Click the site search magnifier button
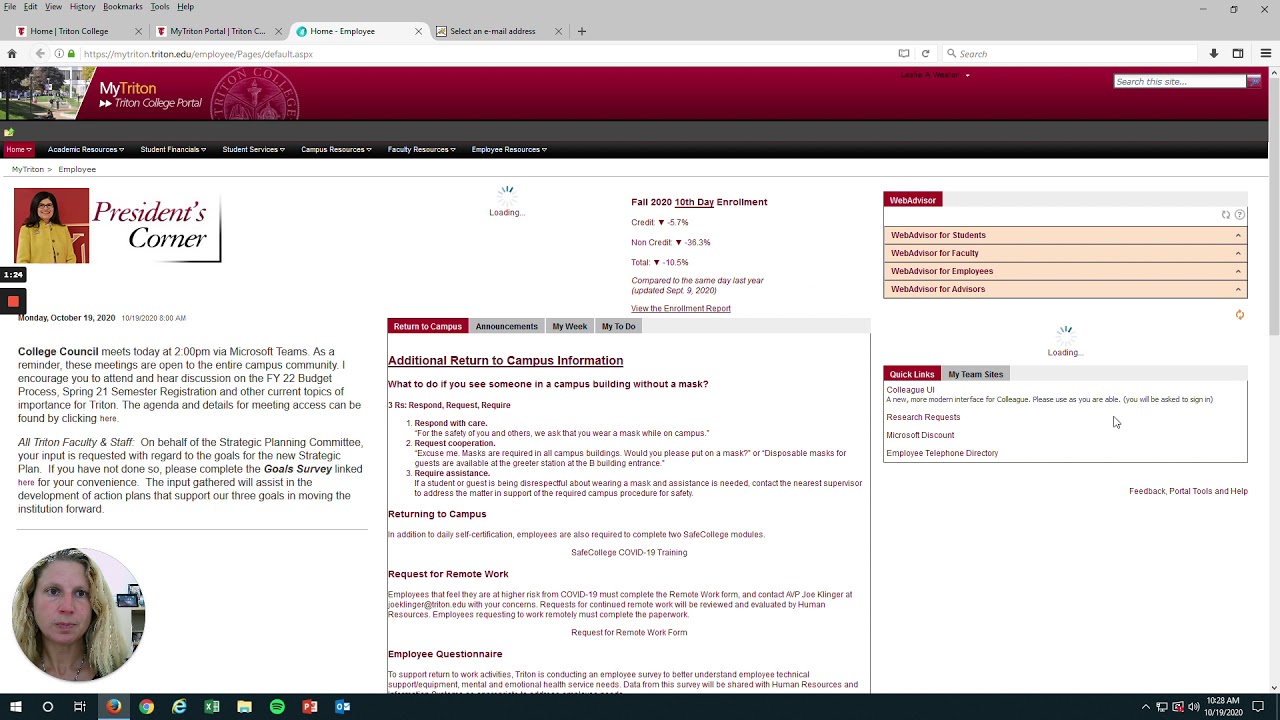Screen dimensions: 1280x720 [x=1254, y=82]
